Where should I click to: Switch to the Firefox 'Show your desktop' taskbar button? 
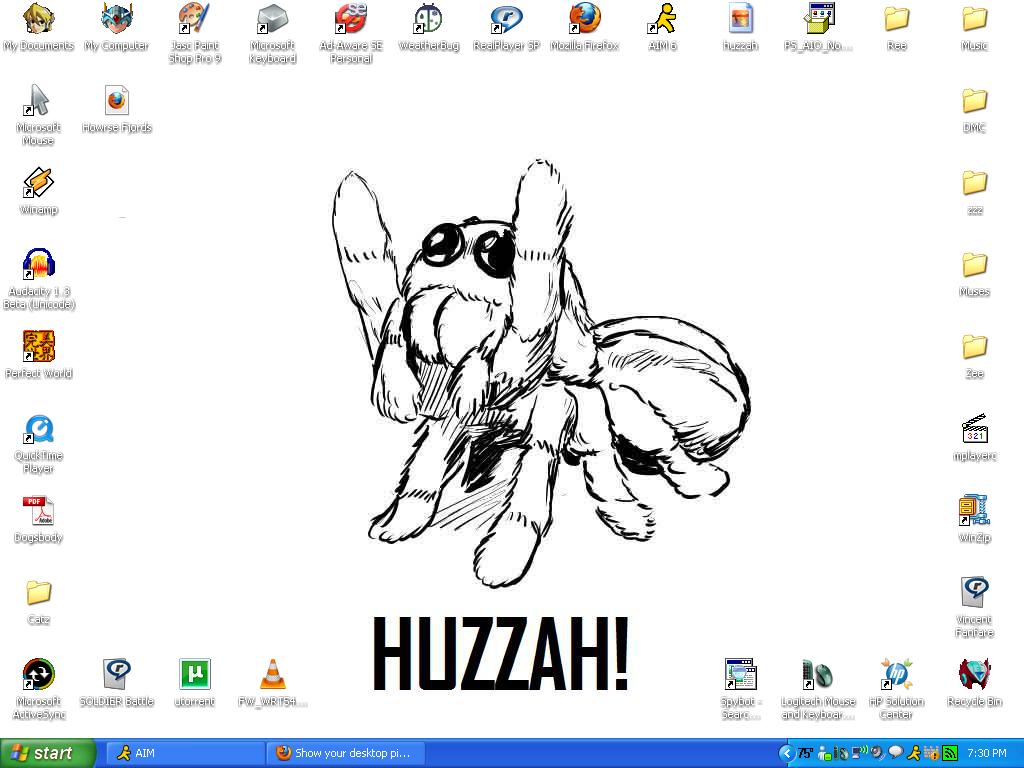(x=345, y=753)
